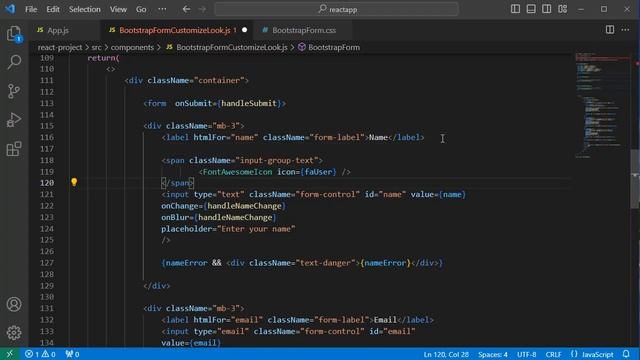Place cursor on handleSubmit in line 113
The height and width of the screenshot is (360, 640).
[249, 103]
